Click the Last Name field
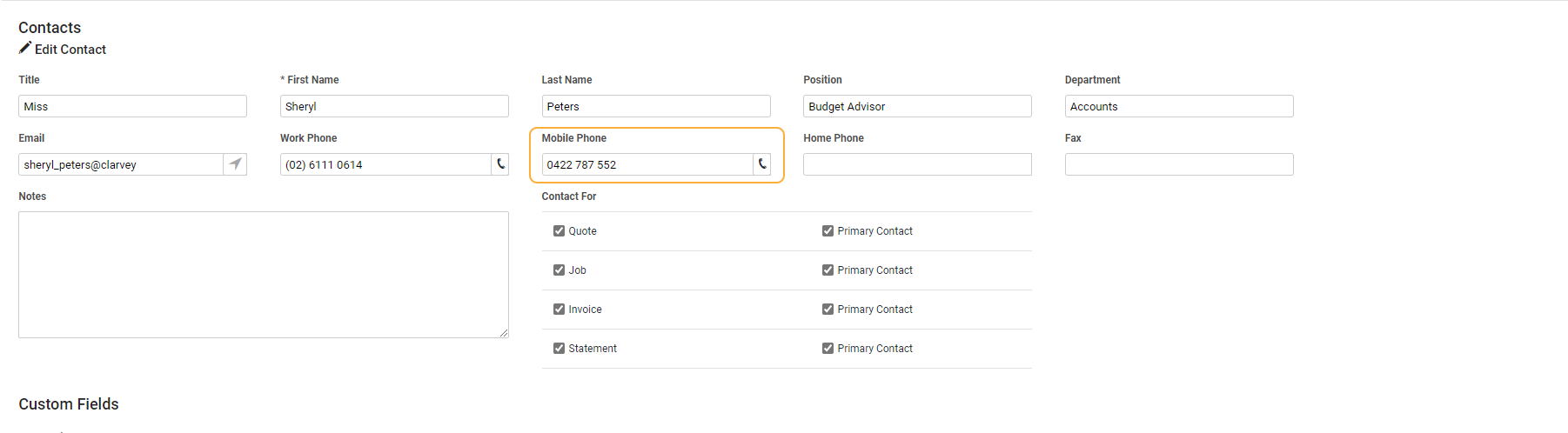Screen dimensions: 1568x433 tap(655, 106)
